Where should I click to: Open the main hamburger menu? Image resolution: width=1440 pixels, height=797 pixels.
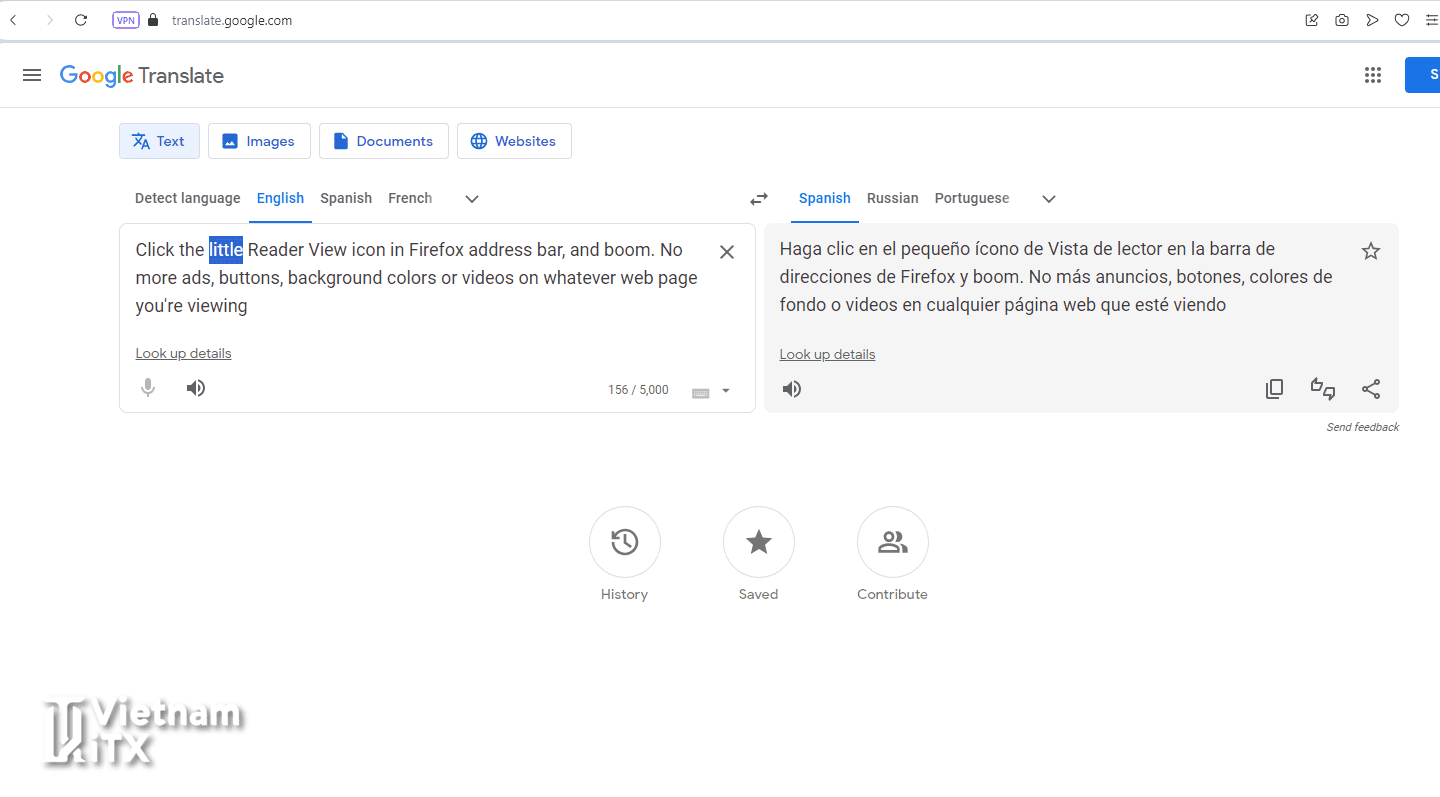[x=32, y=75]
